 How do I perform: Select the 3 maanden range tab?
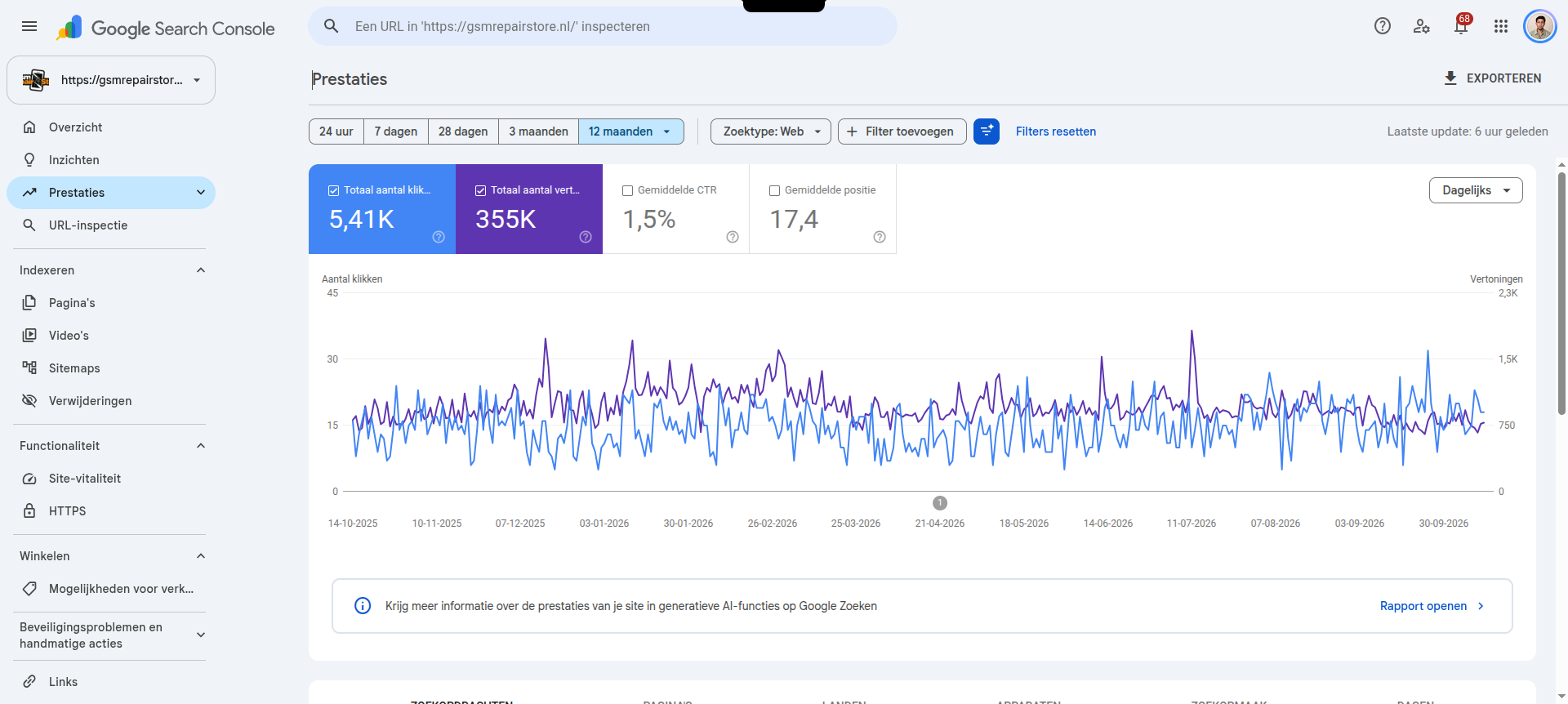(539, 131)
